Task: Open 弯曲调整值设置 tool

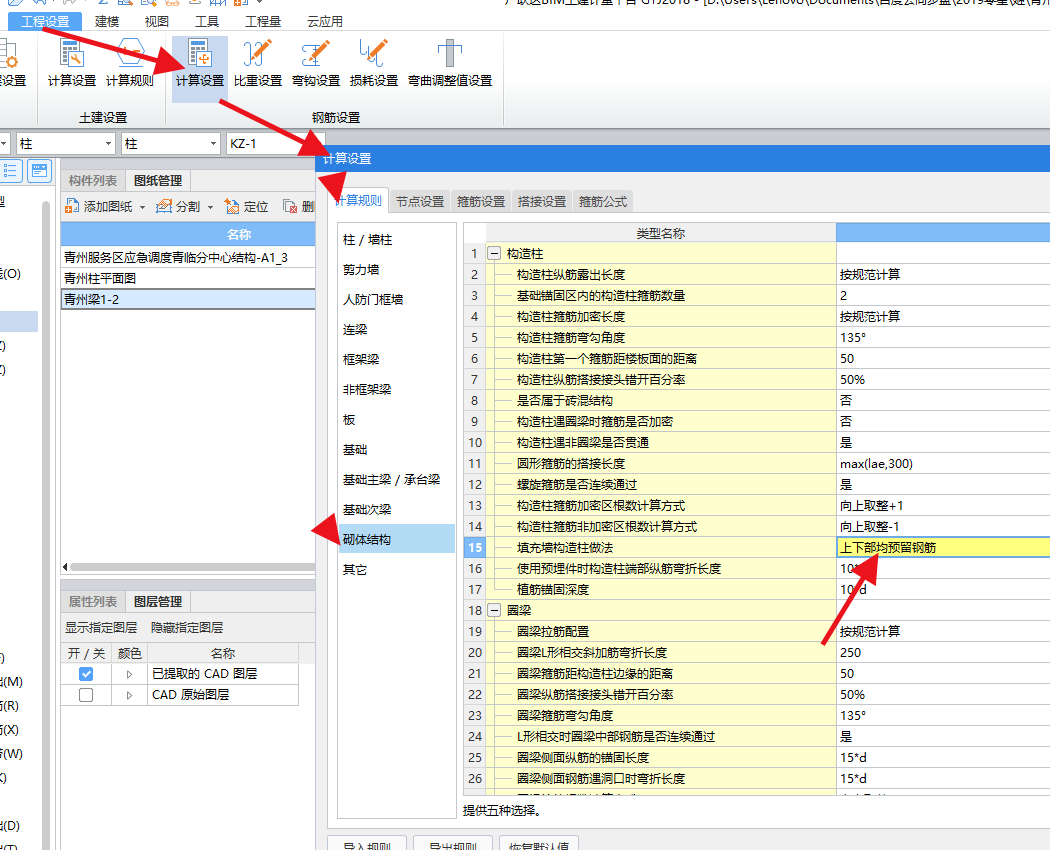Action: point(450,63)
